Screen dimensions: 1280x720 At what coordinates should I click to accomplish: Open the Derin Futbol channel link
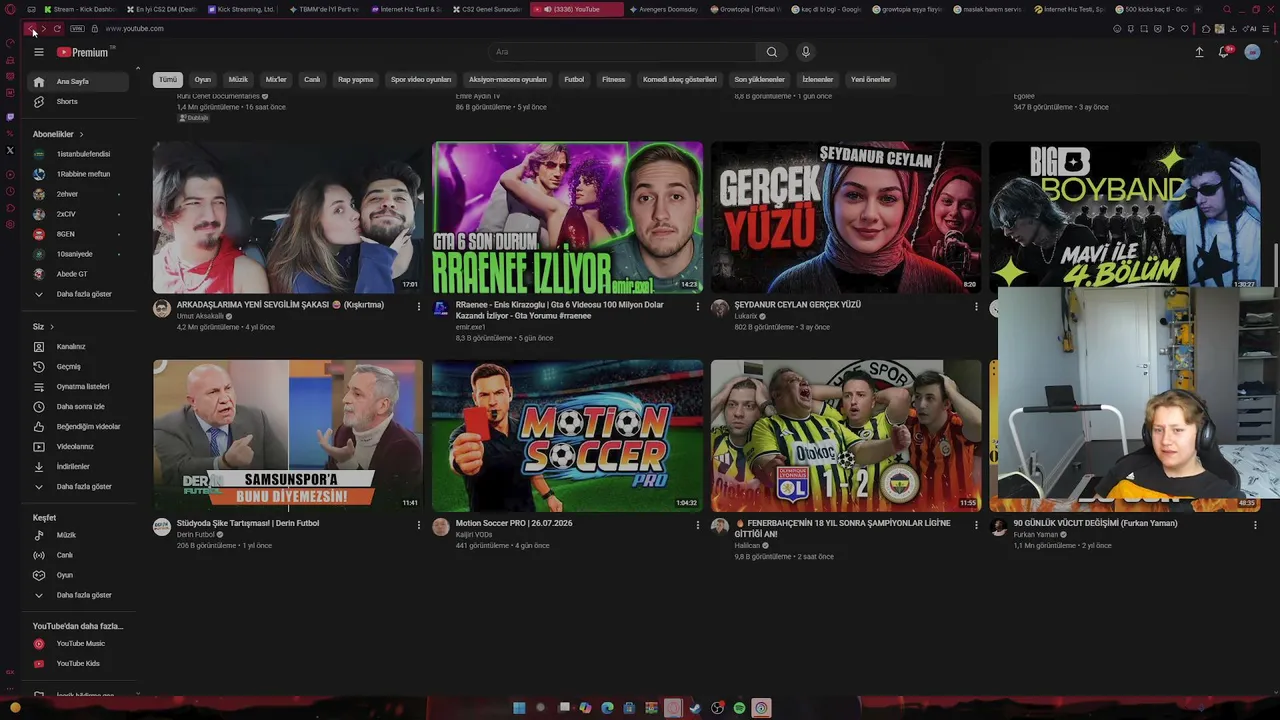(x=195, y=535)
